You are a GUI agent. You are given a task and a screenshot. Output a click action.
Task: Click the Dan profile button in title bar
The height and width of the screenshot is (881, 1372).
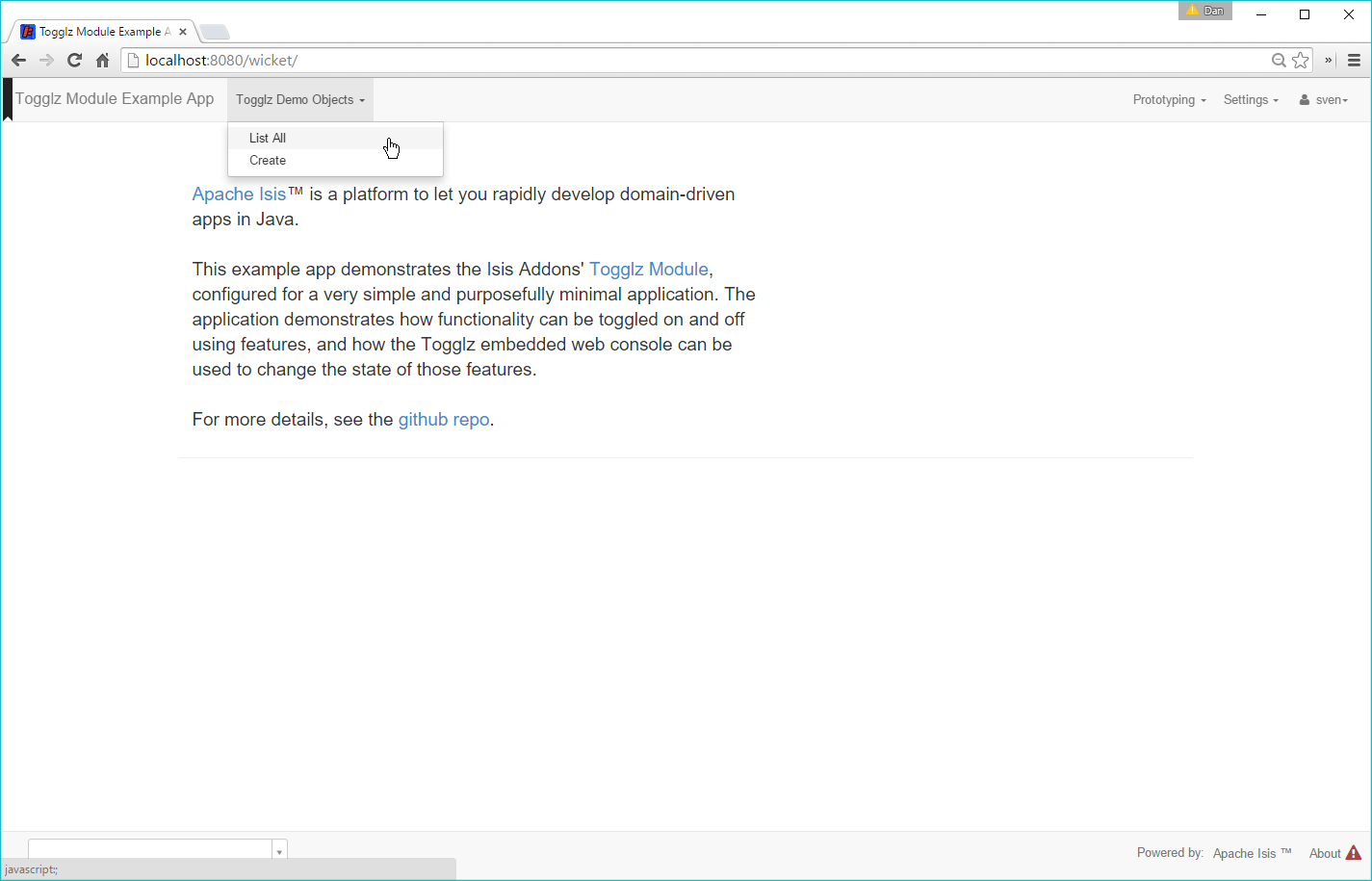[x=1205, y=11]
